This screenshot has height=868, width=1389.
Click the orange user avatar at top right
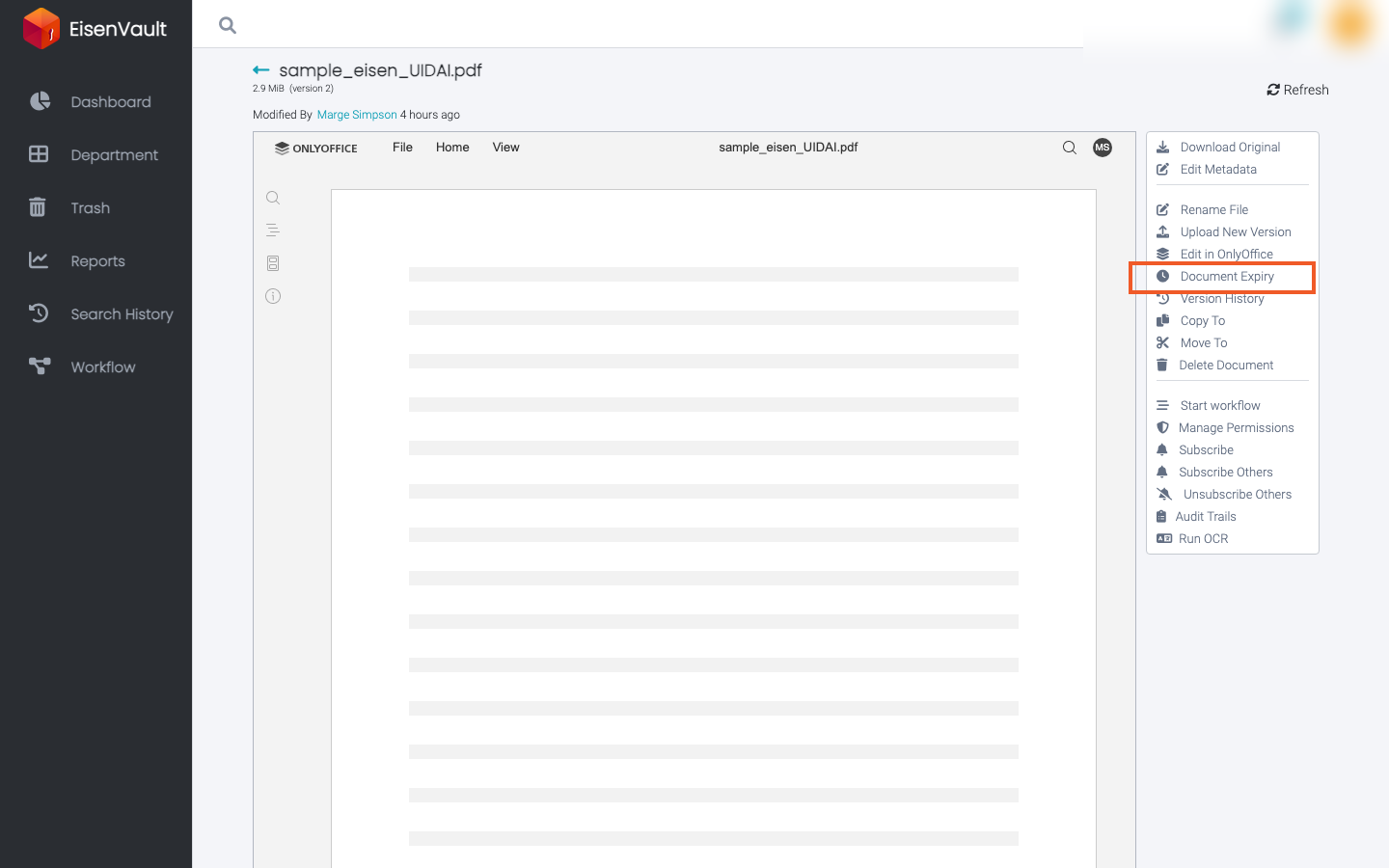[x=1349, y=25]
